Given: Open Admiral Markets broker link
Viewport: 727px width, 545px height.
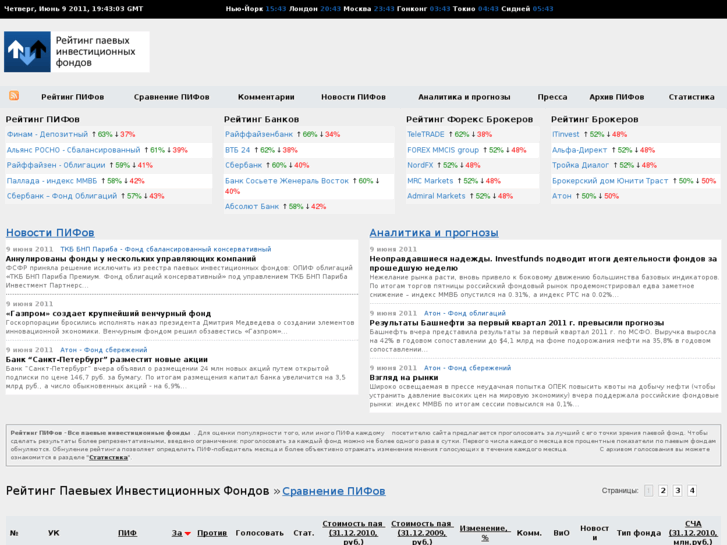Looking at the screenshot, I should (436, 196).
